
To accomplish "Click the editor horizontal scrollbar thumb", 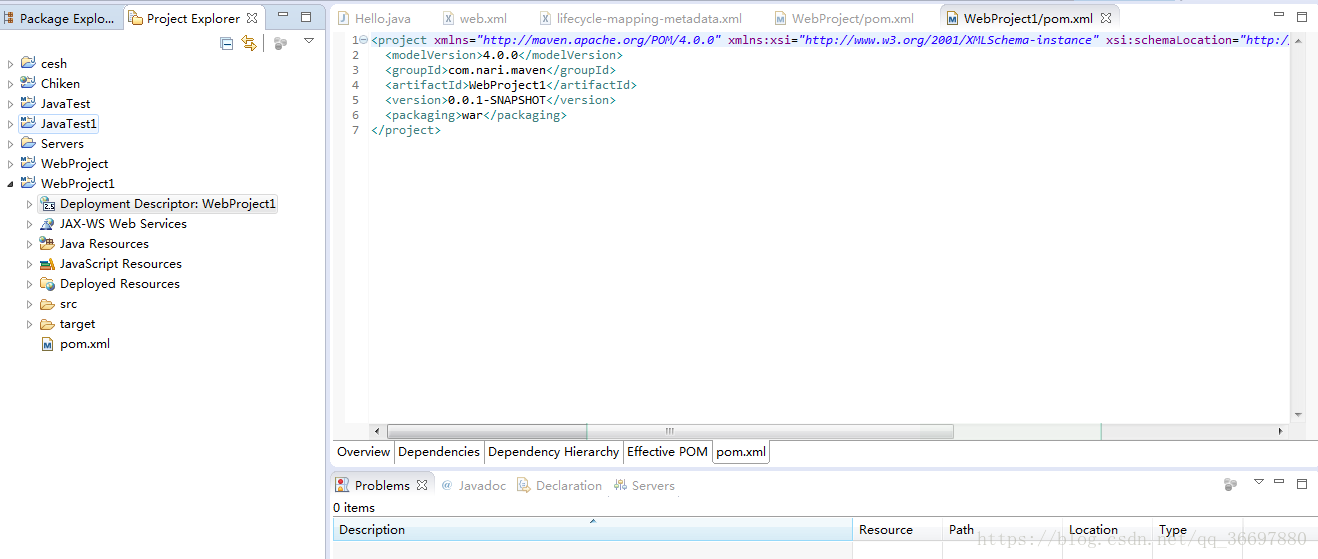I will (670, 431).
